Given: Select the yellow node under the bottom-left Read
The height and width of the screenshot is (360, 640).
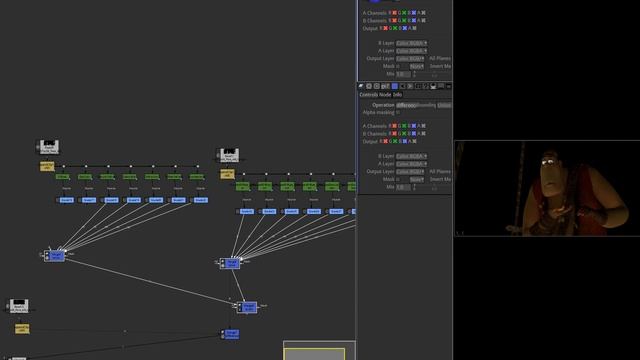Looking at the screenshot, I should click(22, 329).
